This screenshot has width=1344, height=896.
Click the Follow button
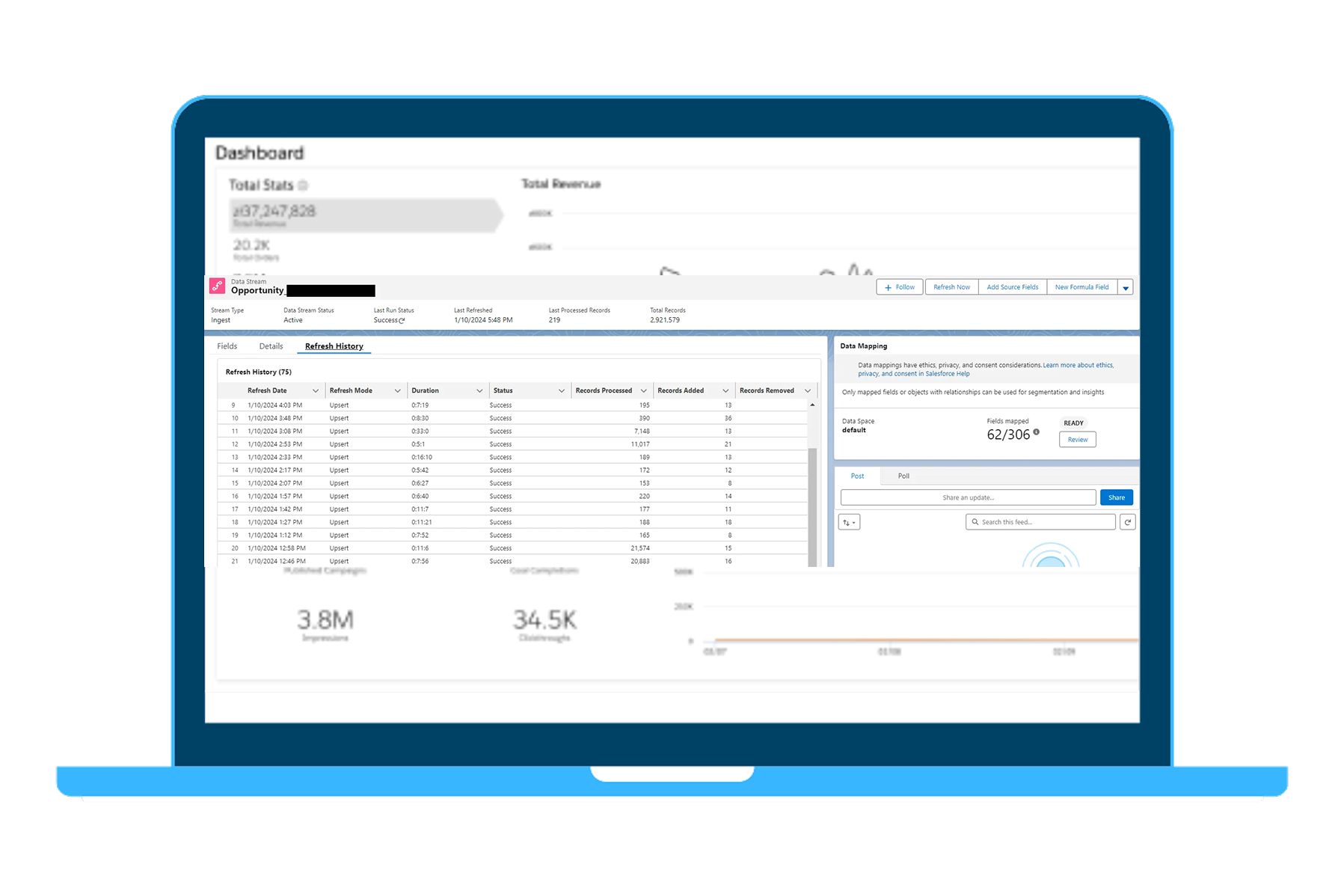899,287
